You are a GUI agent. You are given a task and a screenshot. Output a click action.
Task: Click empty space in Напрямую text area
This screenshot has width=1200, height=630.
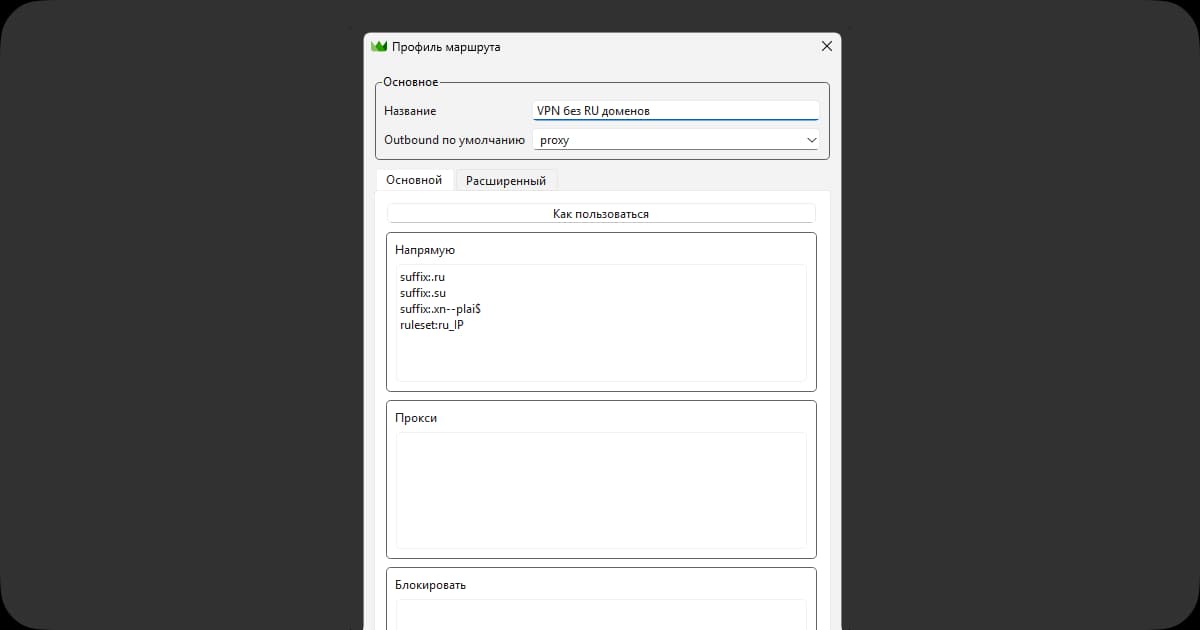600,355
